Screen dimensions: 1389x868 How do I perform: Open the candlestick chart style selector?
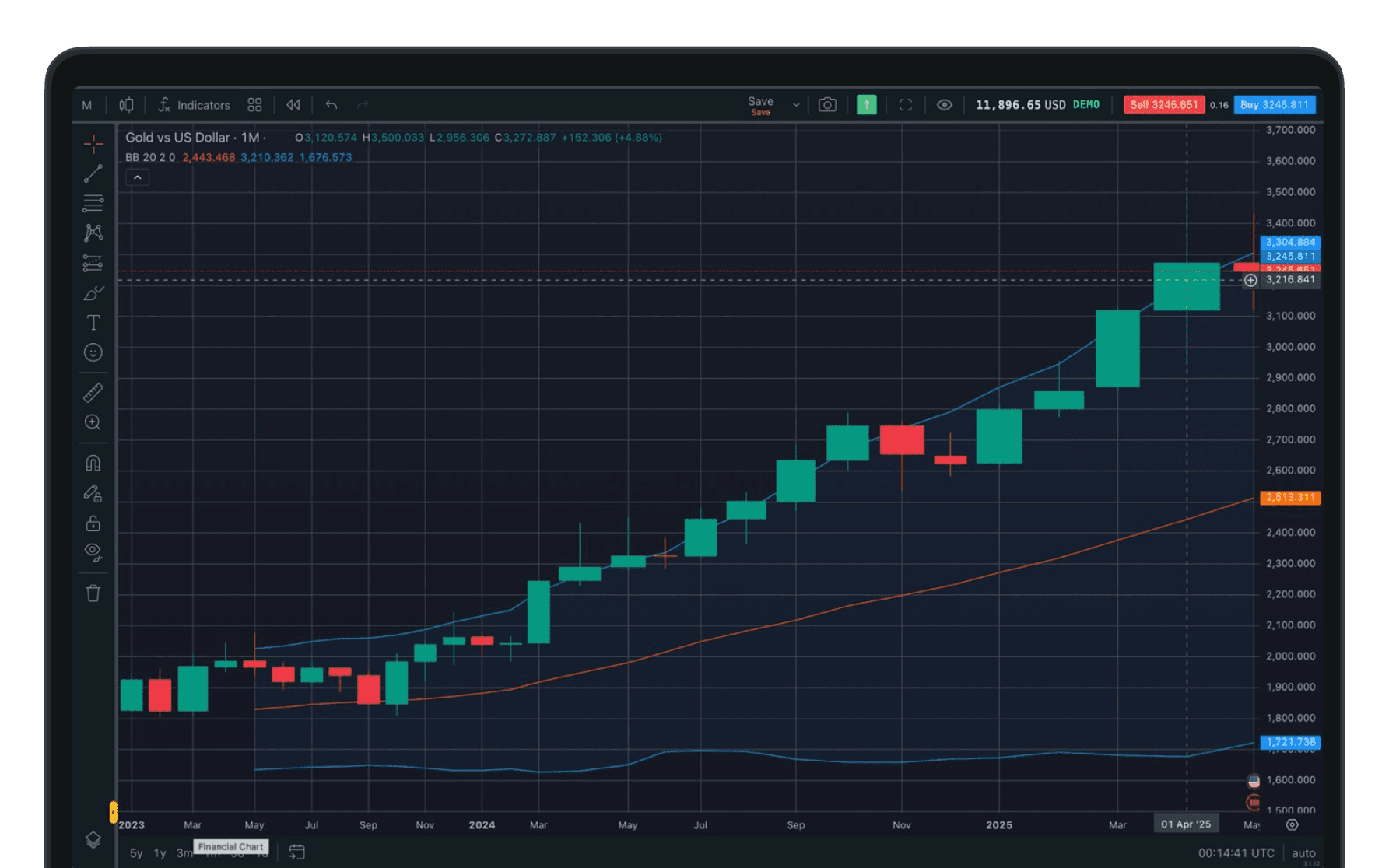point(126,105)
